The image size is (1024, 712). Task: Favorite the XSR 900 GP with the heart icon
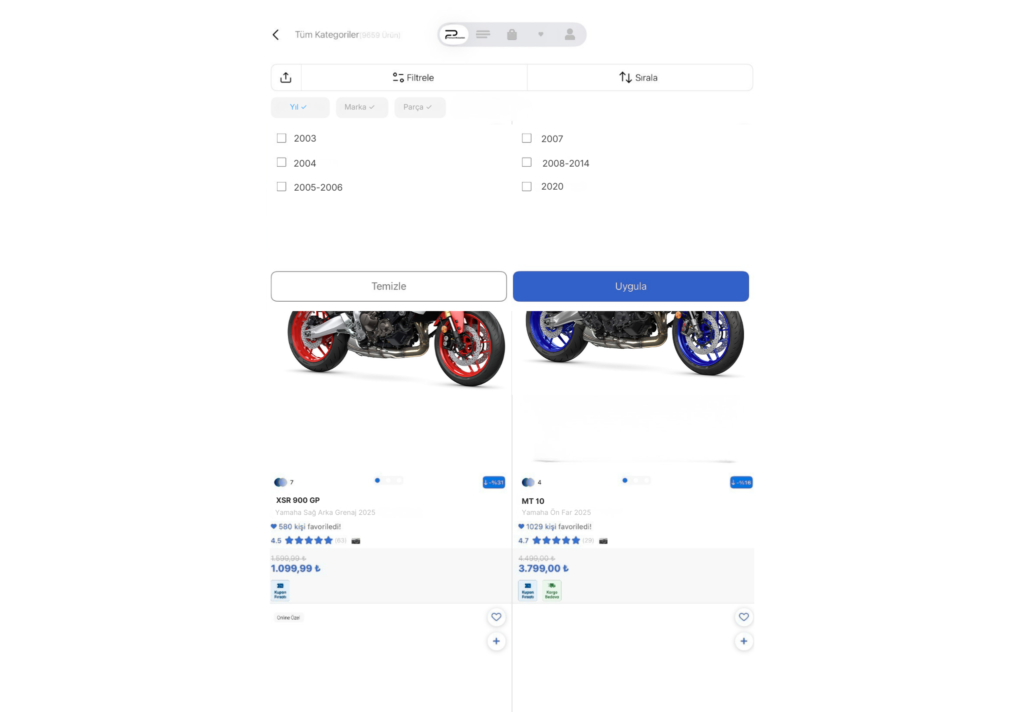click(496, 617)
